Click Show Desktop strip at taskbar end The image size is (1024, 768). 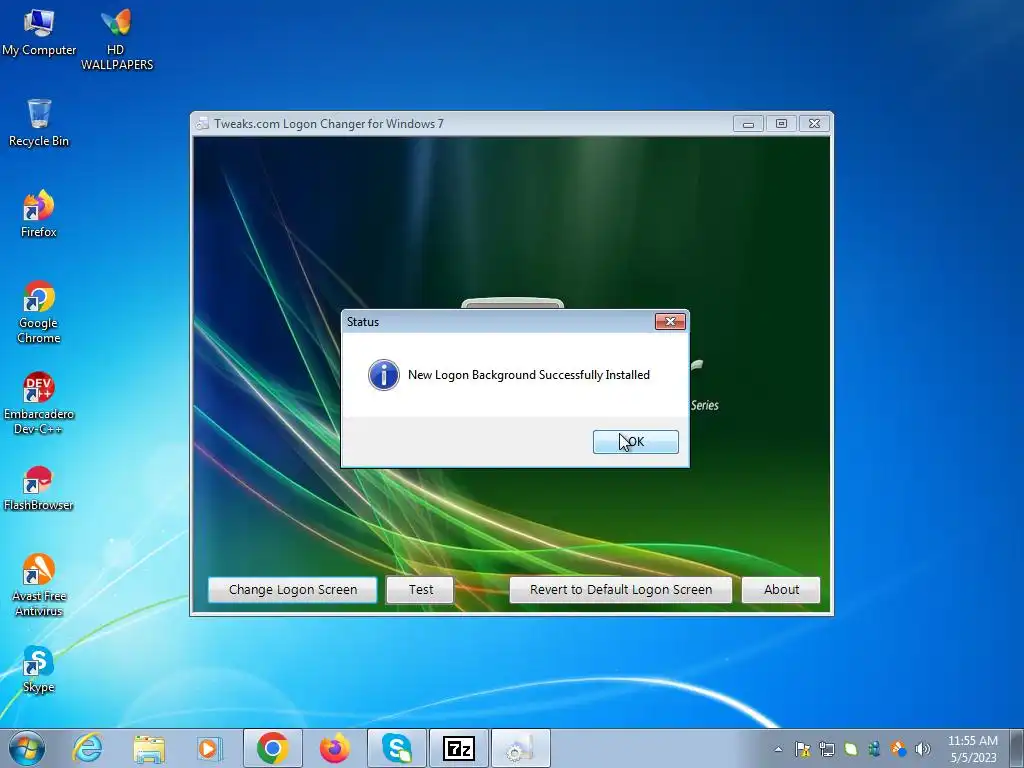tap(1017, 748)
